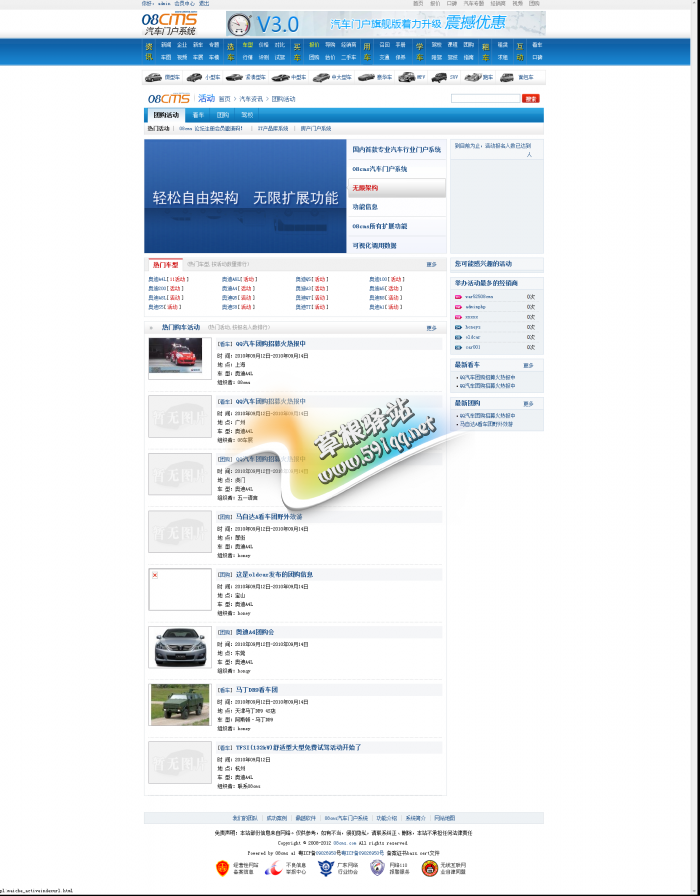This screenshot has width=700, height=896.
Task: Open the 看车 tab
Action: click(x=198, y=115)
